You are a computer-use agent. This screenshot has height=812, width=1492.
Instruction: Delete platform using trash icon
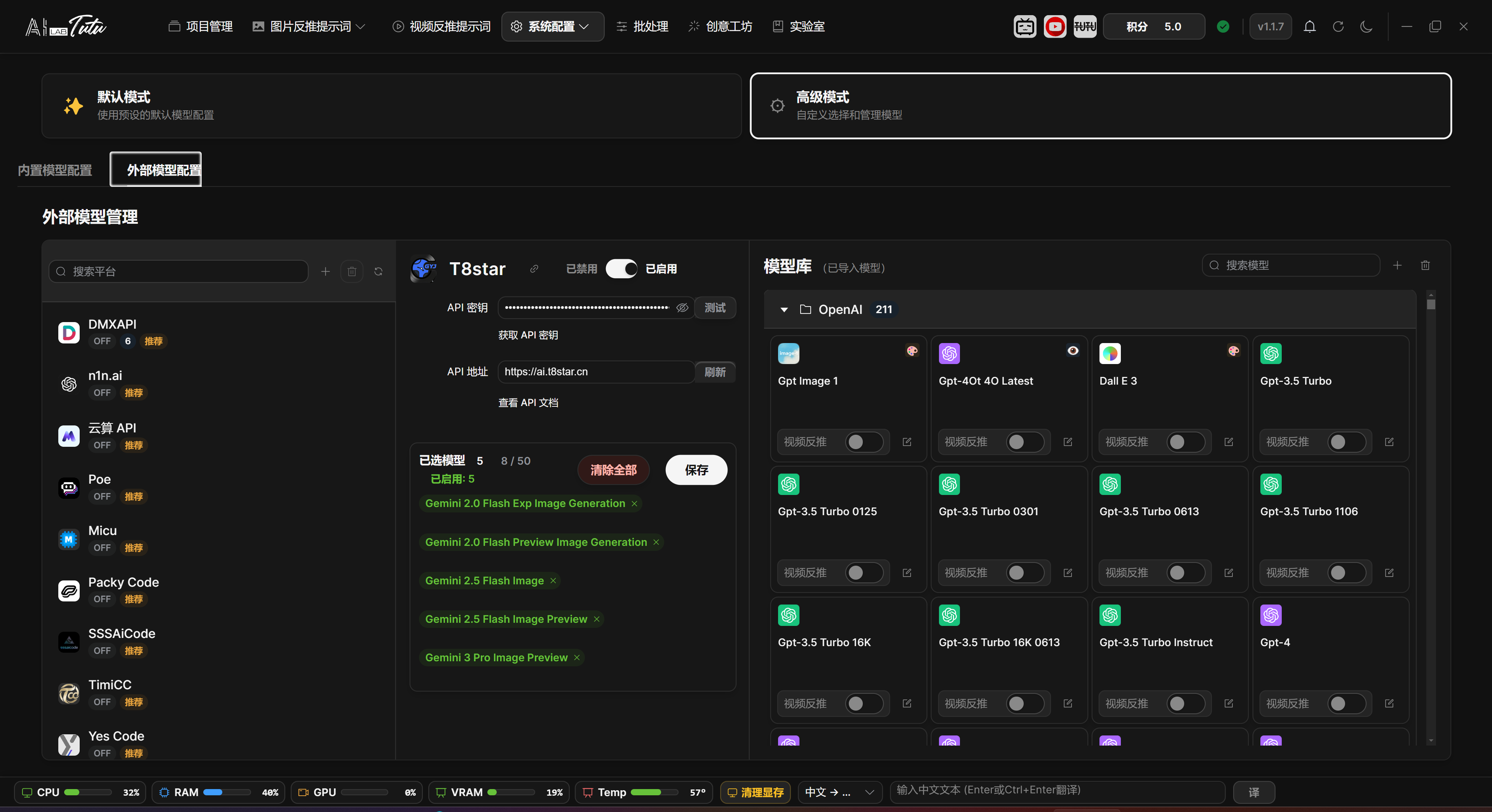click(x=352, y=271)
